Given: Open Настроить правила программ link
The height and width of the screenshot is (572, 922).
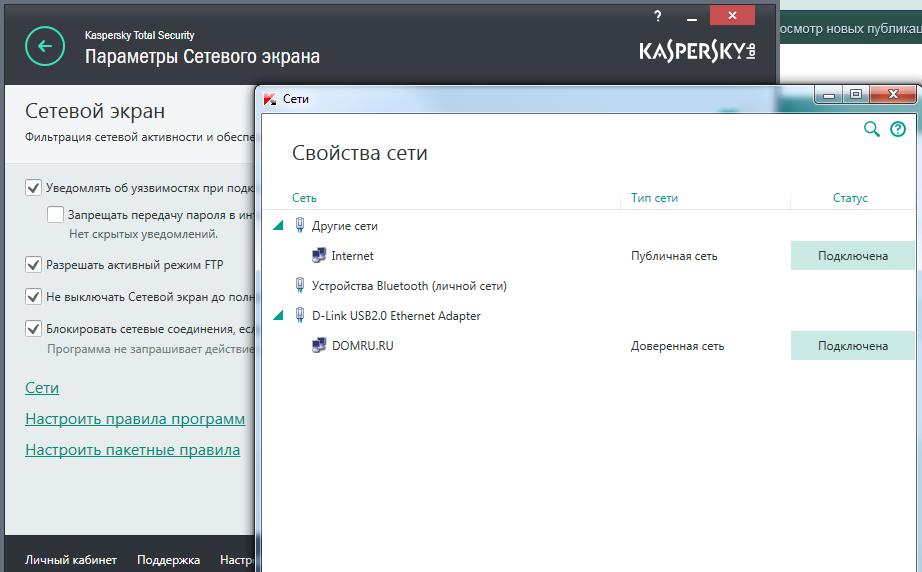Looking at the screenshot, I should pyautogui.click(x=135, y=419).
